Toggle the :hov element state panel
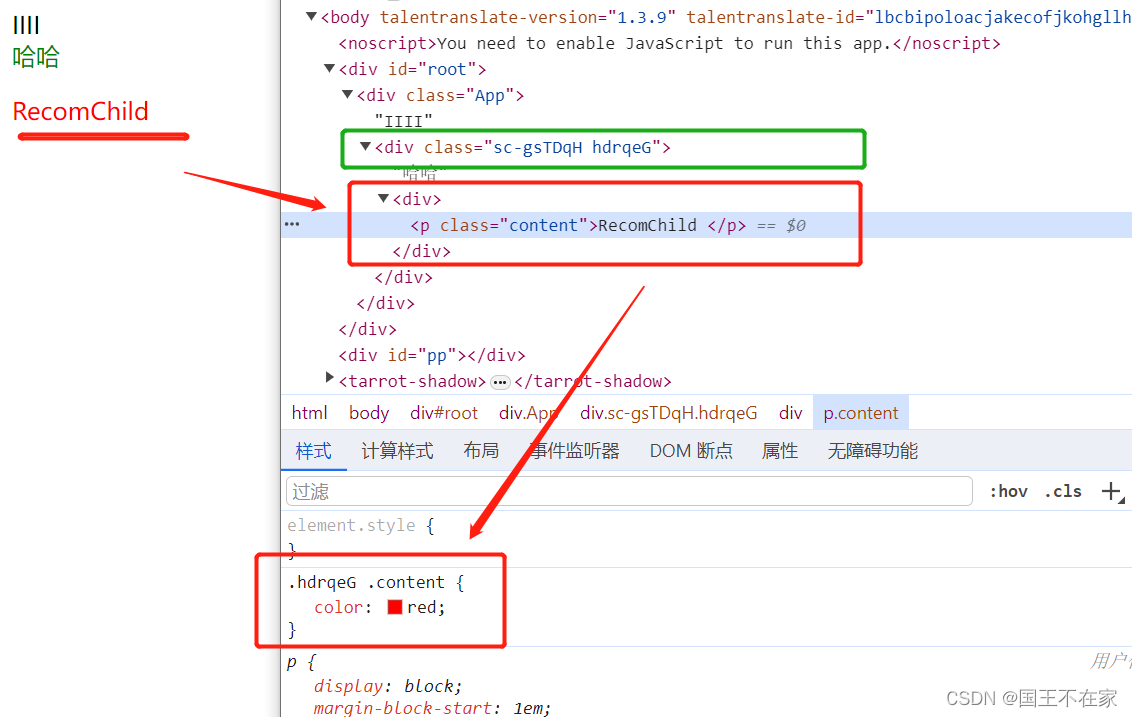This screenshot has height=717, width=1132. [1008, 492]
